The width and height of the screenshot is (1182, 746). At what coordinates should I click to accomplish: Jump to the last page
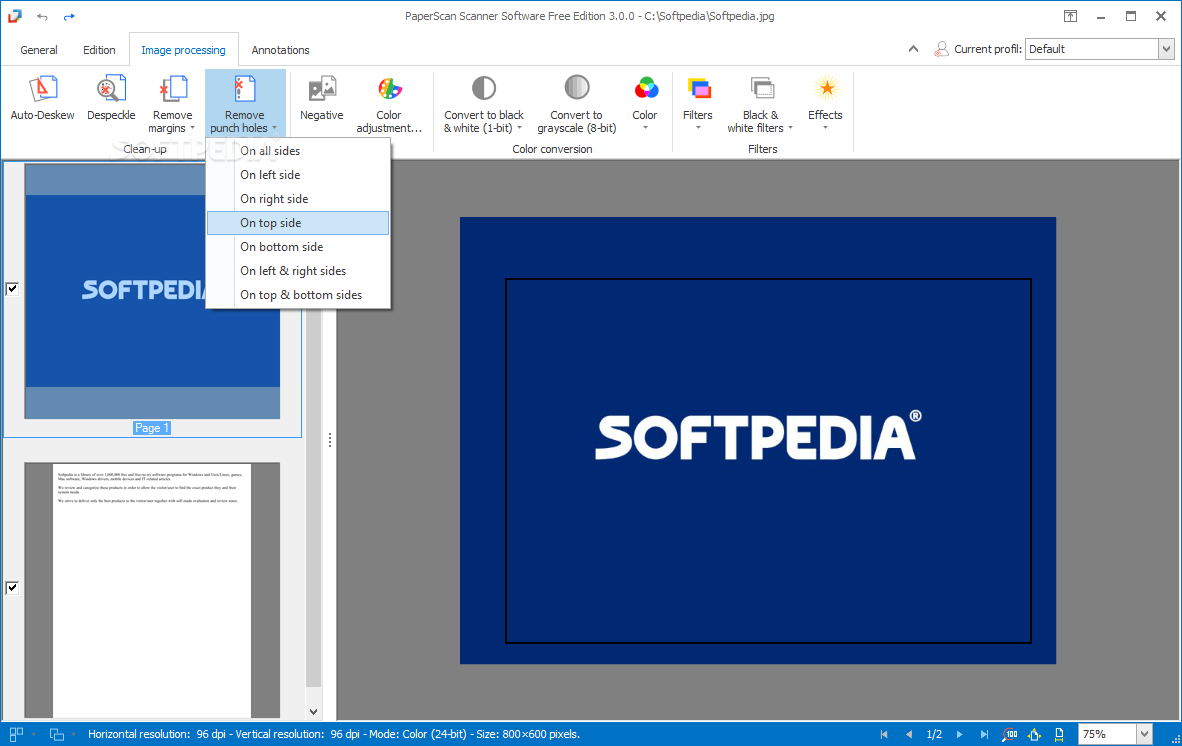click(x=984, y=734)
